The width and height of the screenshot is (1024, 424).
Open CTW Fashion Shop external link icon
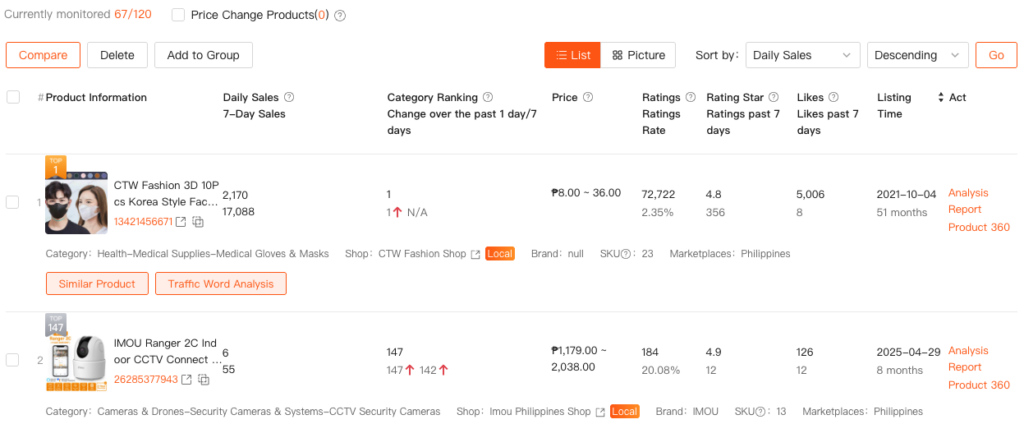coord(476,254)
